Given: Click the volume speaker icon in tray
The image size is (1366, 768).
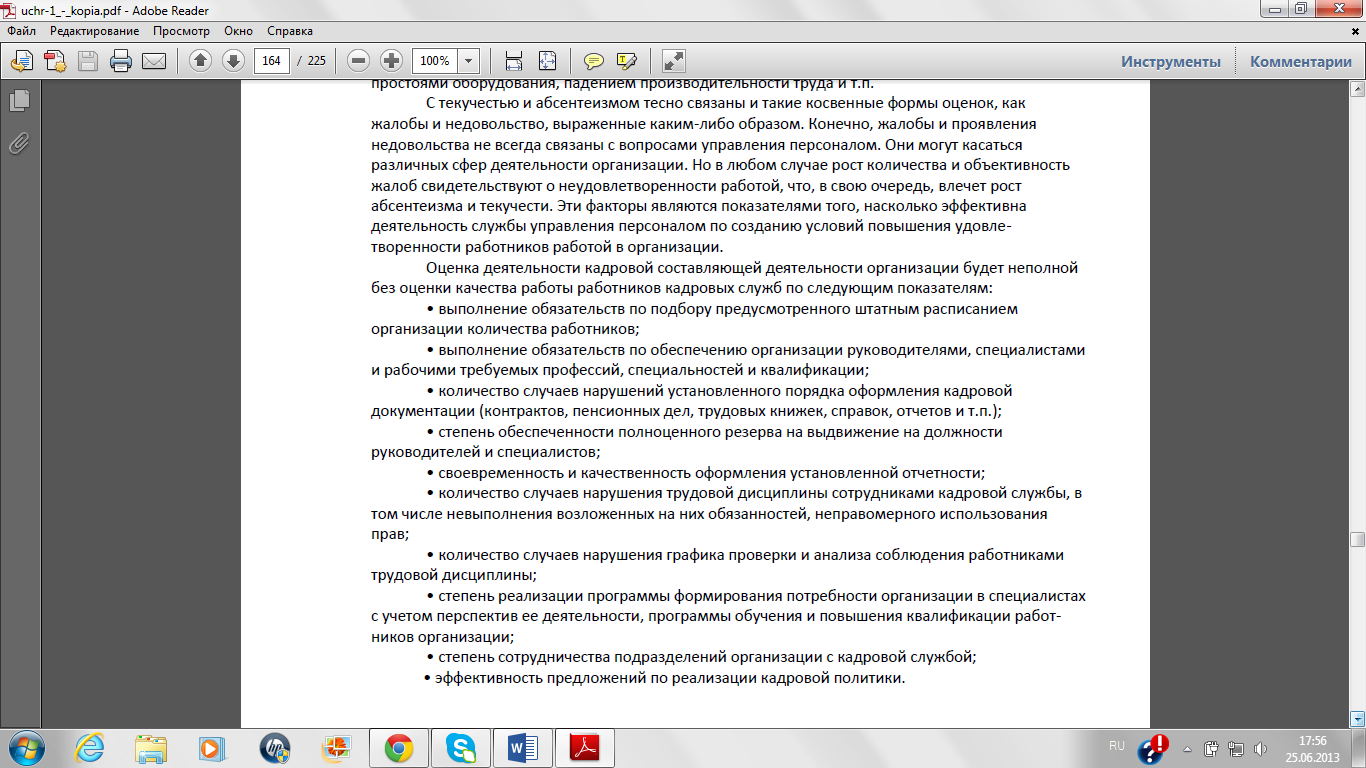Looking at the screenshot, I should (x=1260, y=748).
